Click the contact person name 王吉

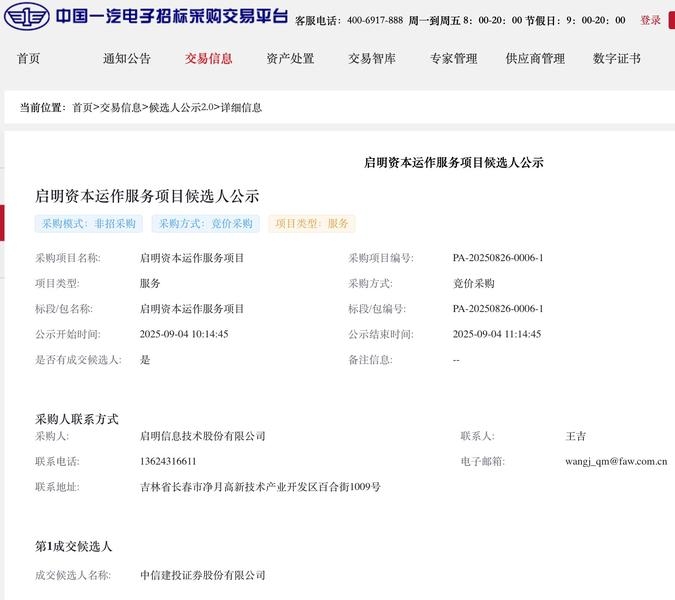[x=576, y=436]
